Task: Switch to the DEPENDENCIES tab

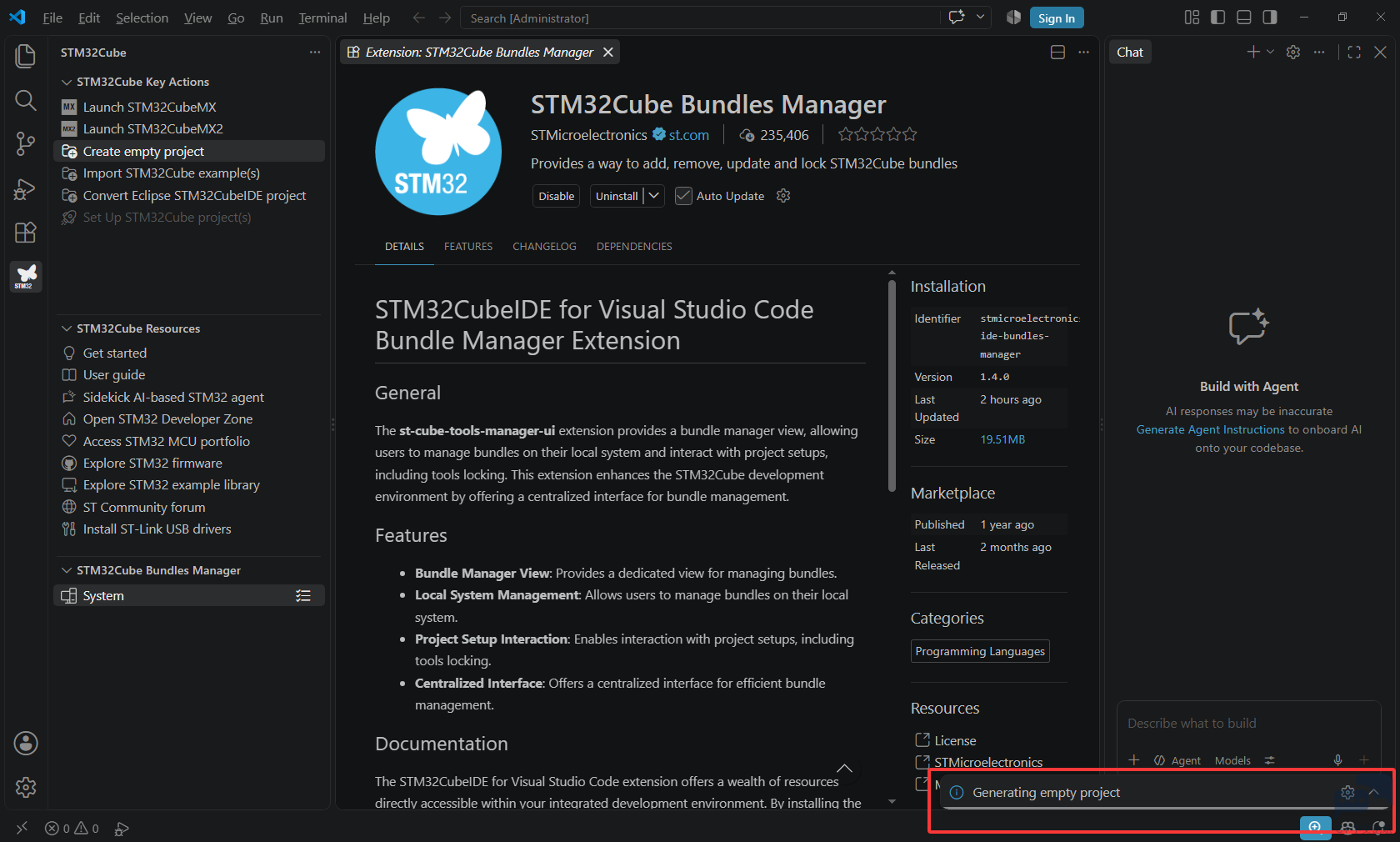Action: [634, 247]
